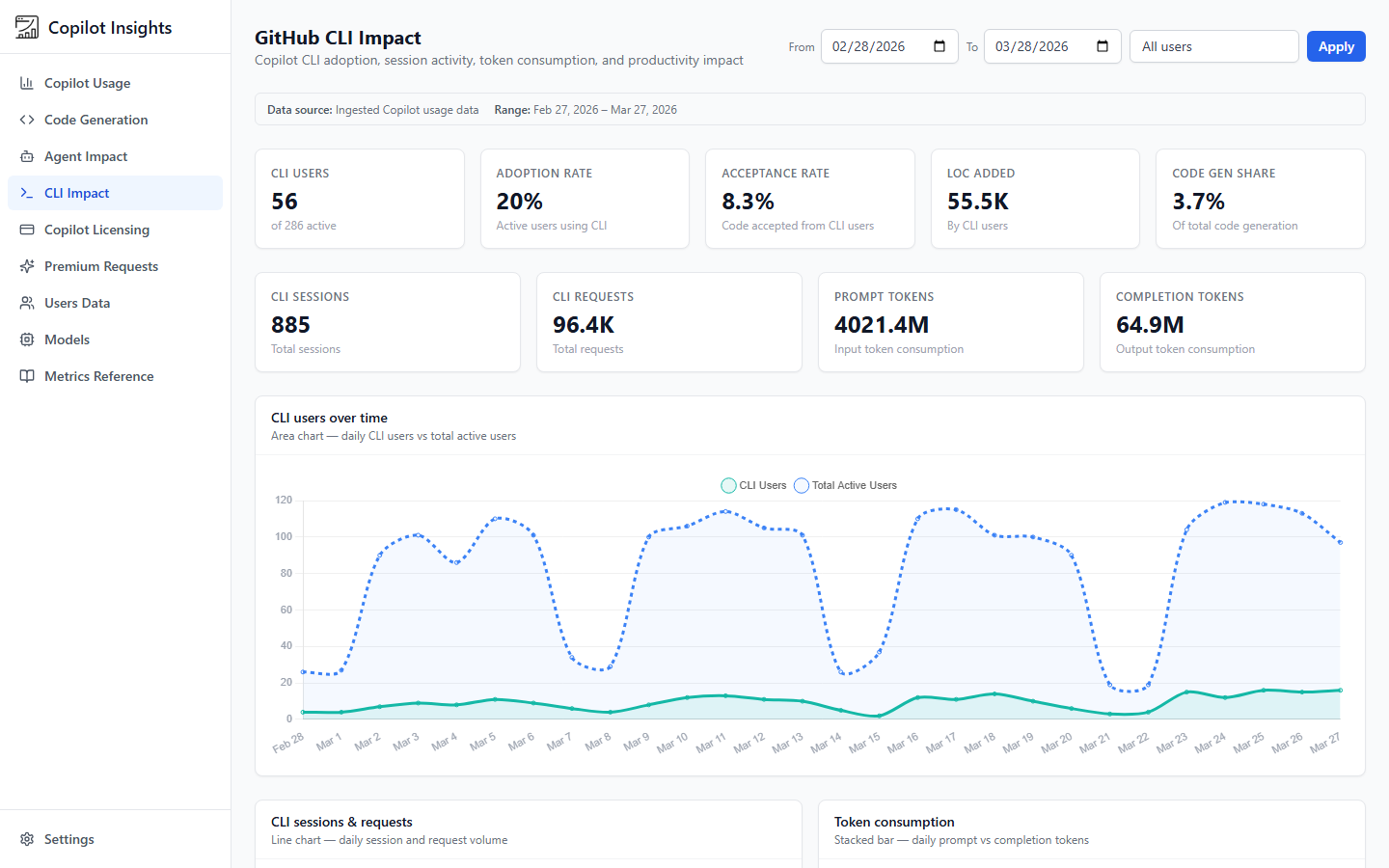The width and height of the screenshot is (1389, 868).
Task: Open Copilot Licensing page
Action: click(x=115, y=230)
